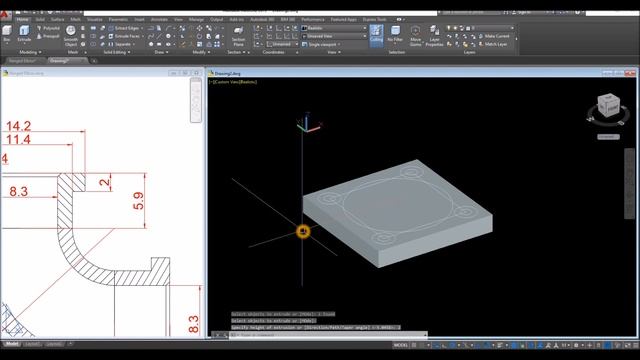Open the Section Plane tool
The width and height of the screenshot is (640, 360).
pyautogui.click(x=238, y=36)
